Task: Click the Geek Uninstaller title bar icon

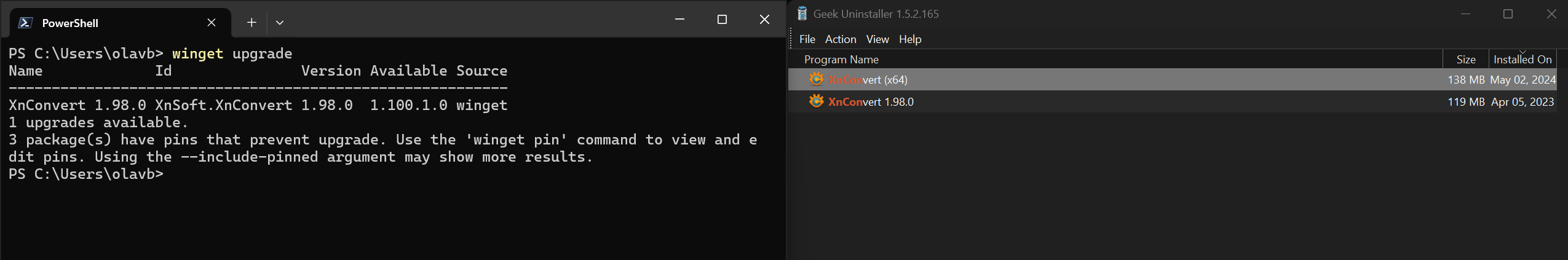Action: 802,14
